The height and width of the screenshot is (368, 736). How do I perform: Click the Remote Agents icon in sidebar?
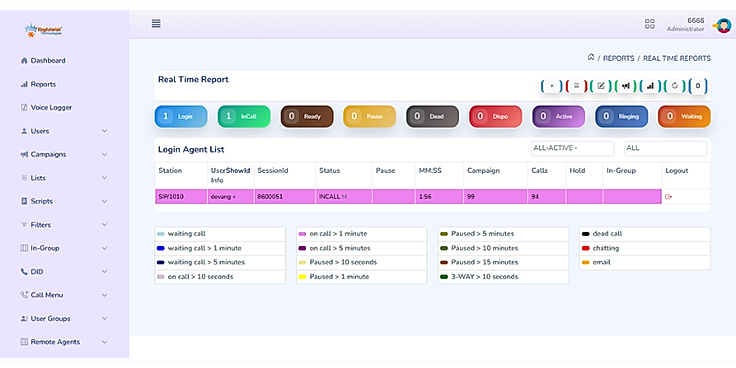pyautogui.click(x=24, y=342)
